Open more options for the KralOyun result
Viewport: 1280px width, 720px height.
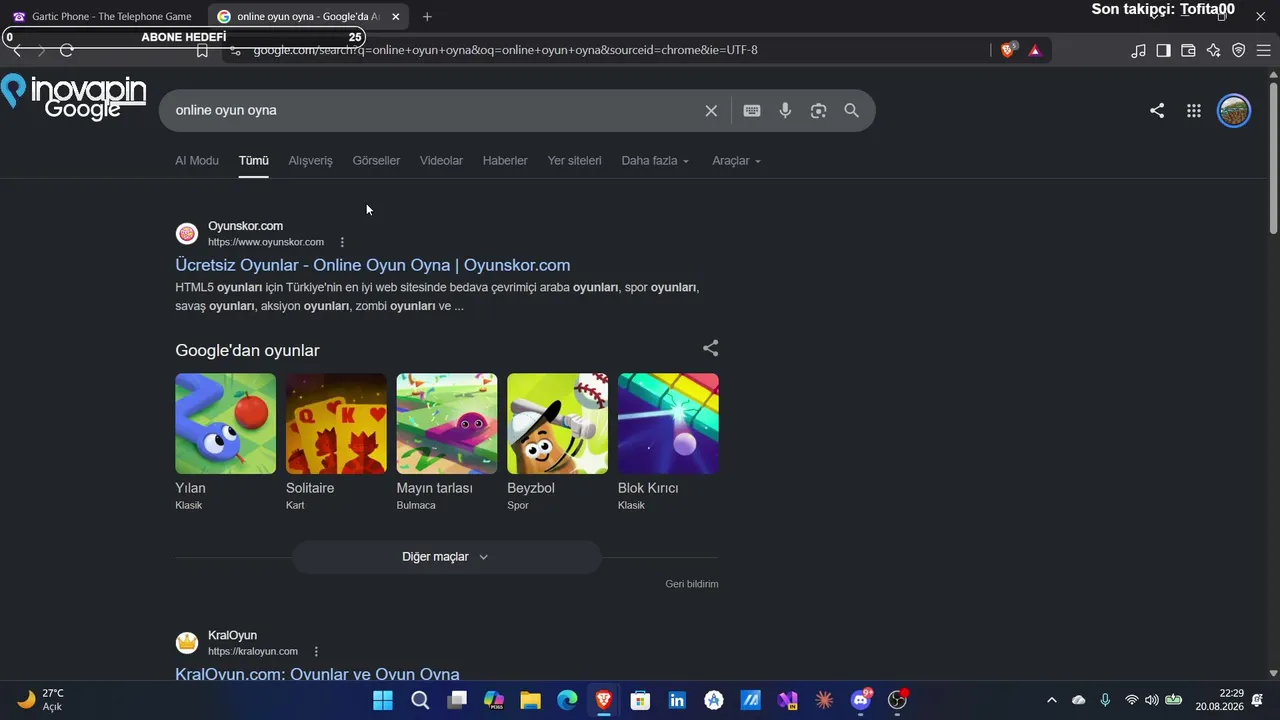pos(316,652)
